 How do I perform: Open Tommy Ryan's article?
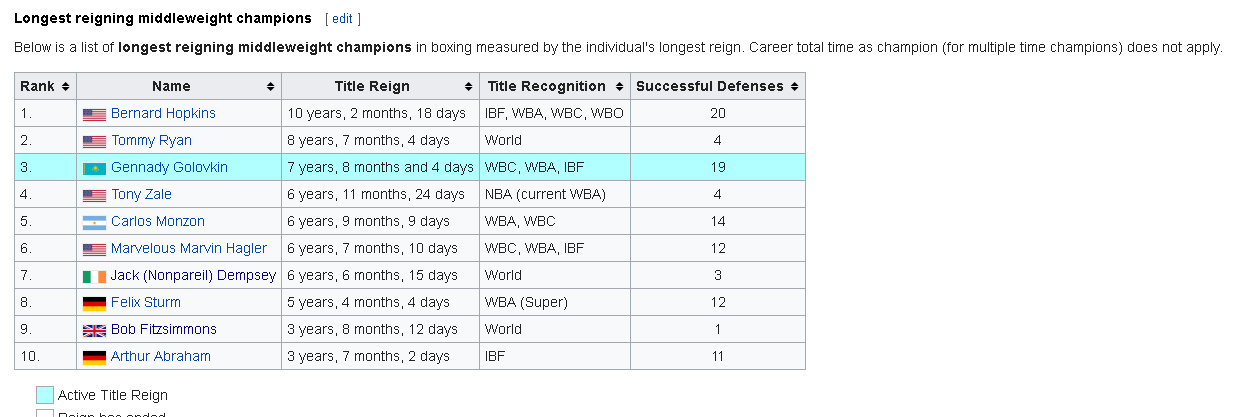tap(151, 141)
